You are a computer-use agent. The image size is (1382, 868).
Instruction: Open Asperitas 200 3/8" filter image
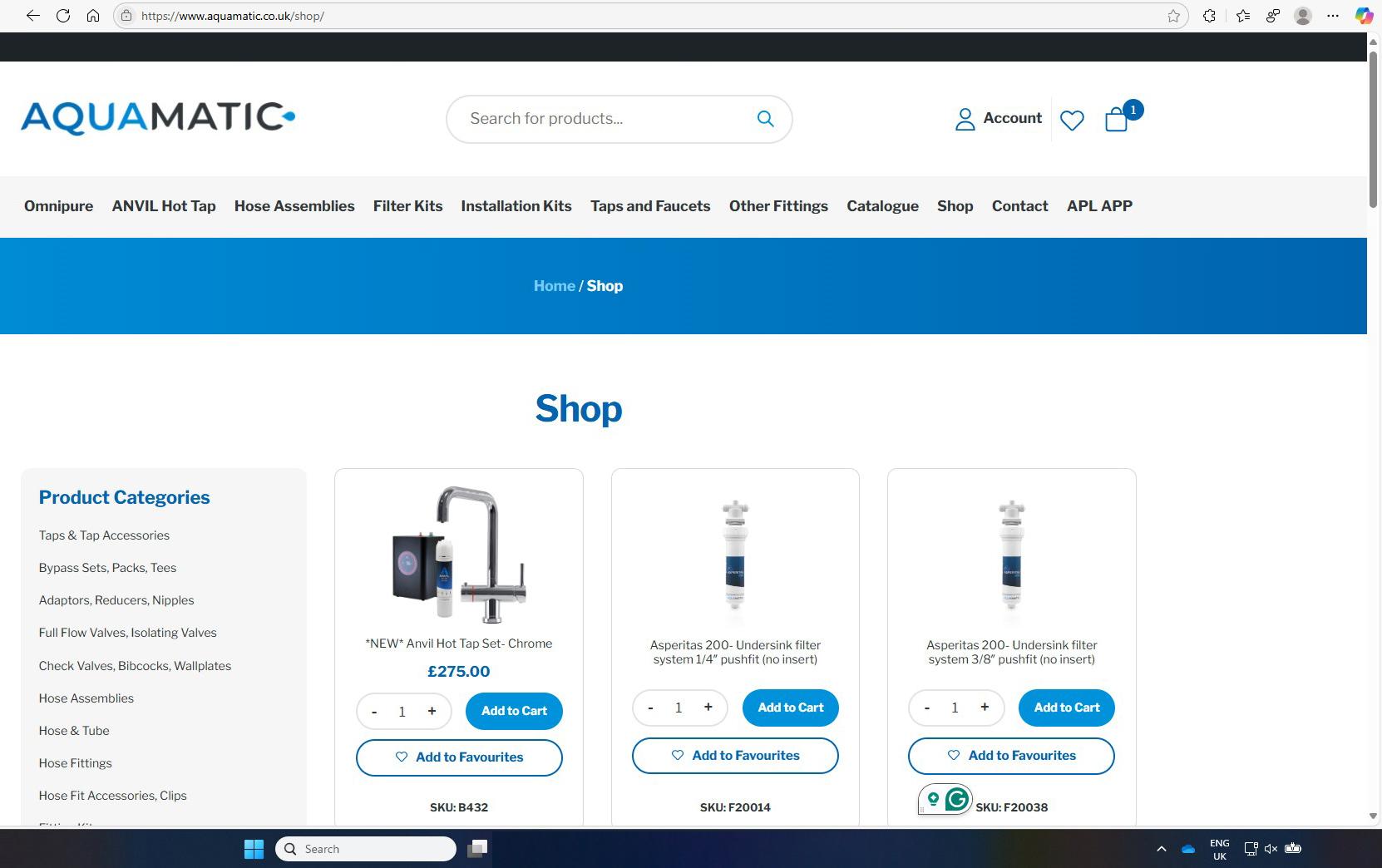pos(1011,555)
